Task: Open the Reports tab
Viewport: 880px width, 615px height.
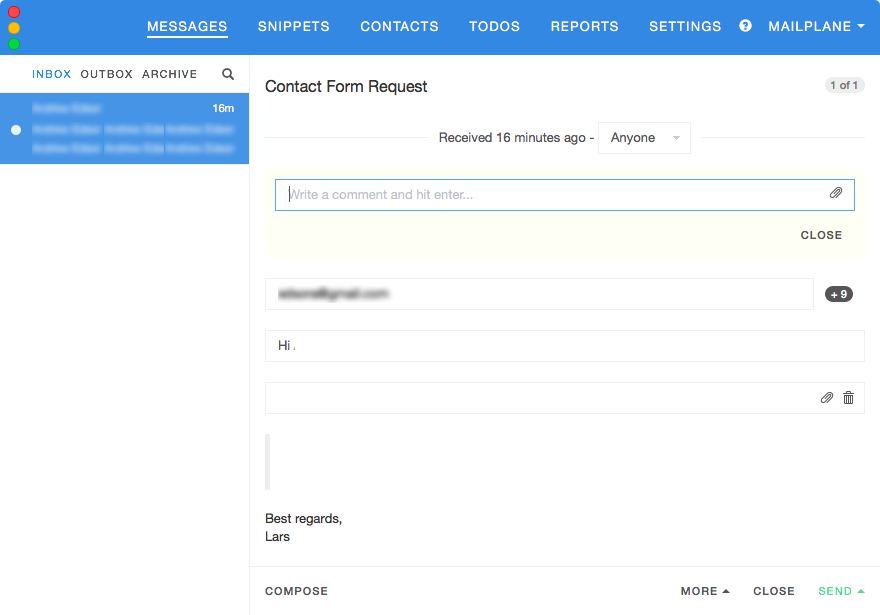Action: pyautogui.click(x=584, y=27)
